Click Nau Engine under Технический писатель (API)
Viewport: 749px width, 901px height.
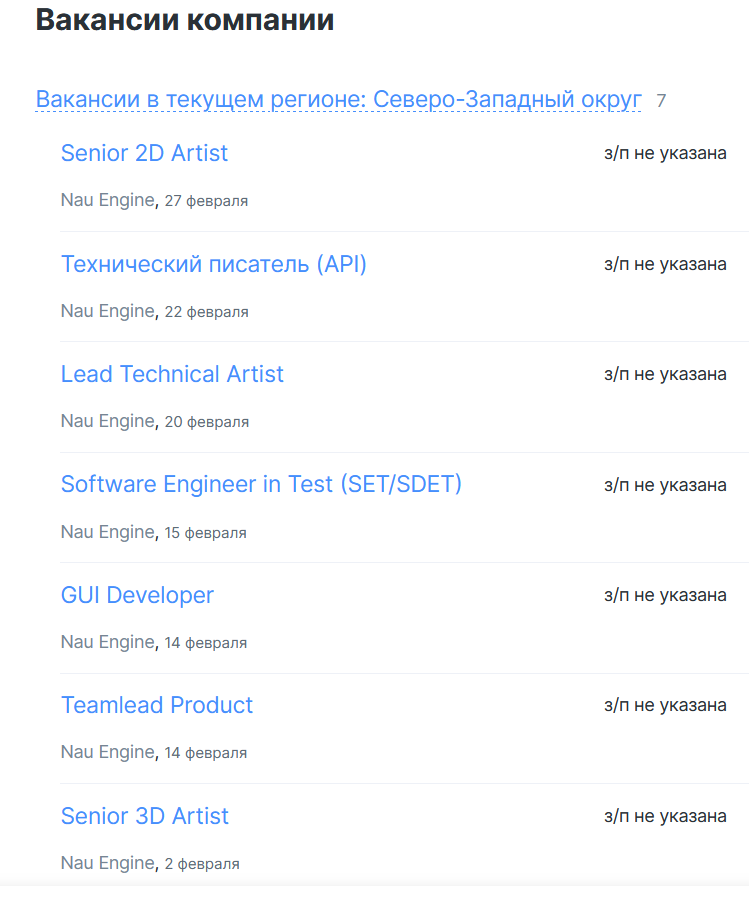point(108,311)
